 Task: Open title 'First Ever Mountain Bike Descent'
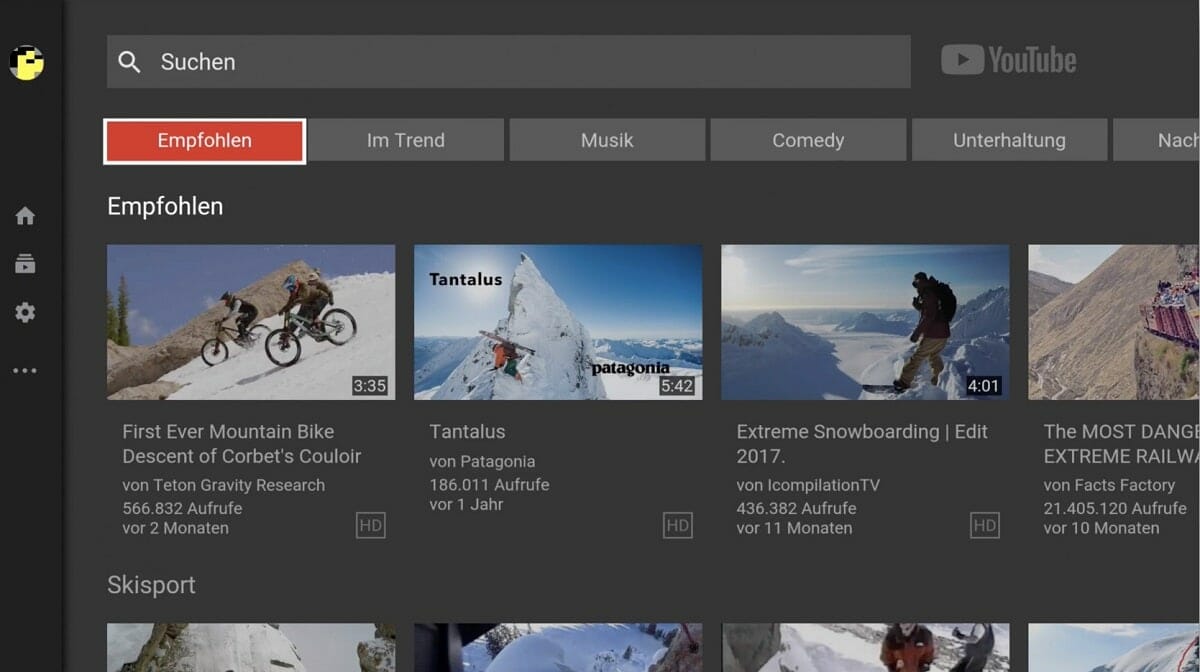click(241, 444)
